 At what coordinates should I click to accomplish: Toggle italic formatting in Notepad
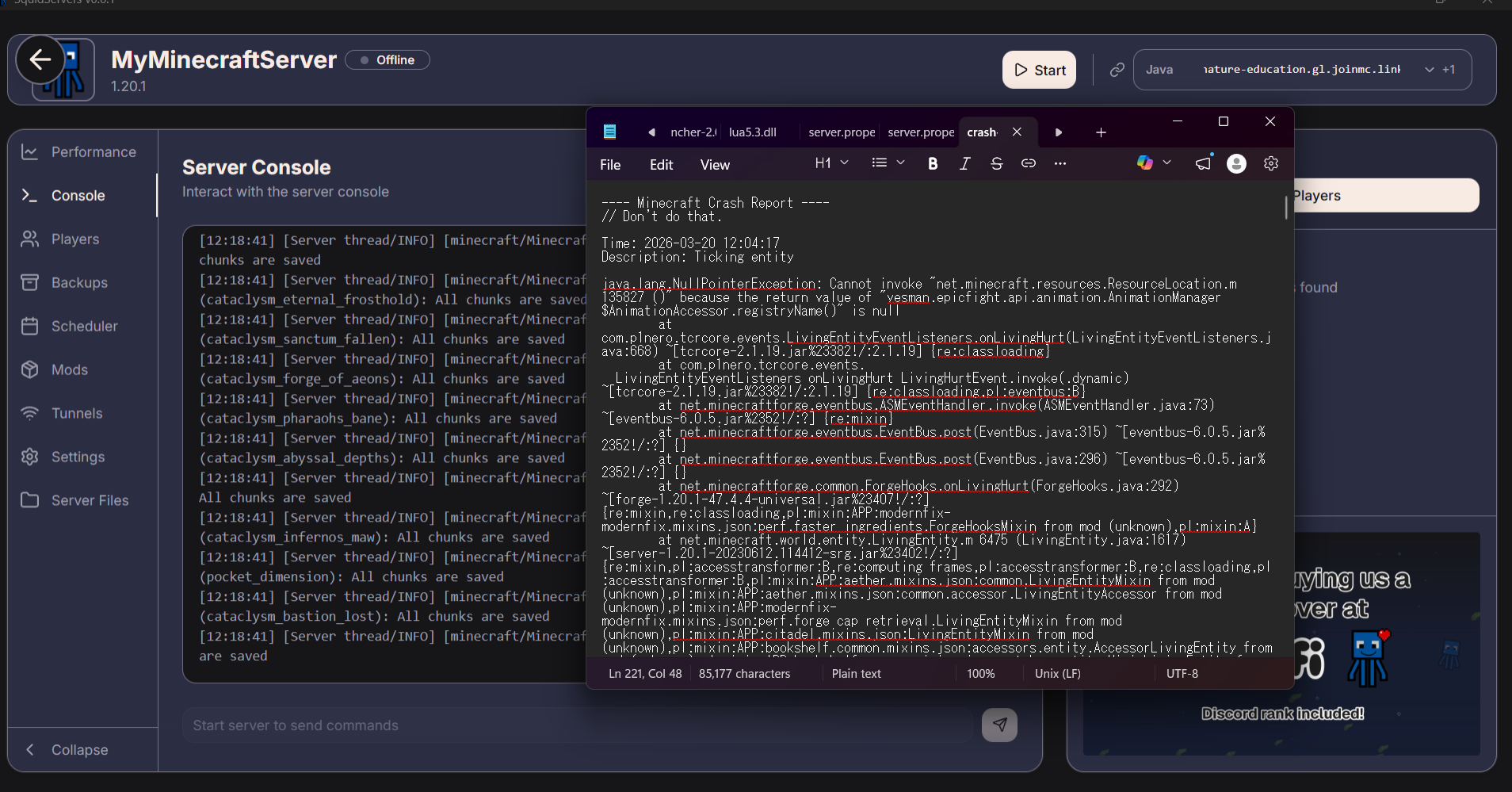tap(964, 163)
